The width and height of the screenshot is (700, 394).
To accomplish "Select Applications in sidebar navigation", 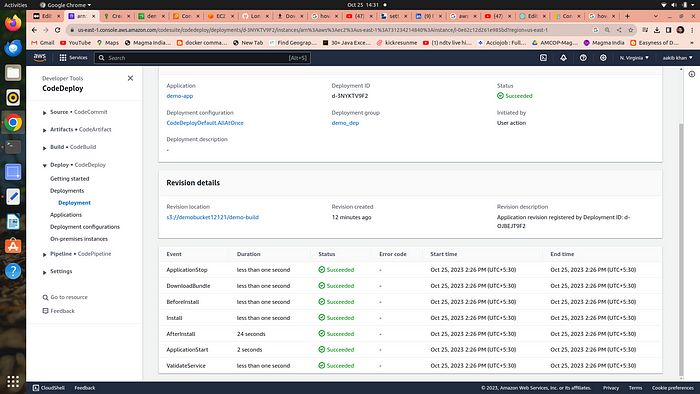I will click(x=66, y=215).
